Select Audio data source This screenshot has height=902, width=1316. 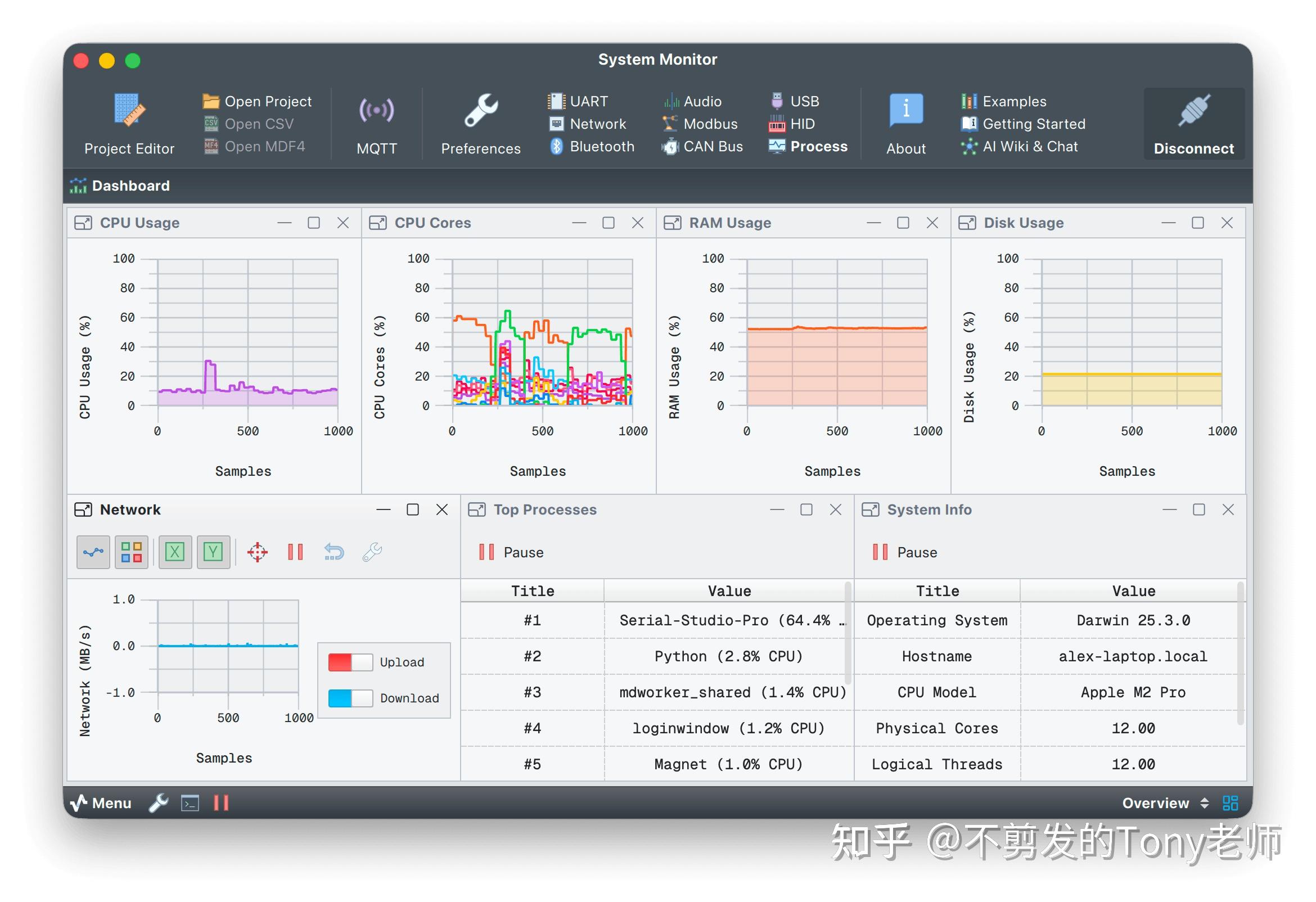692,101
